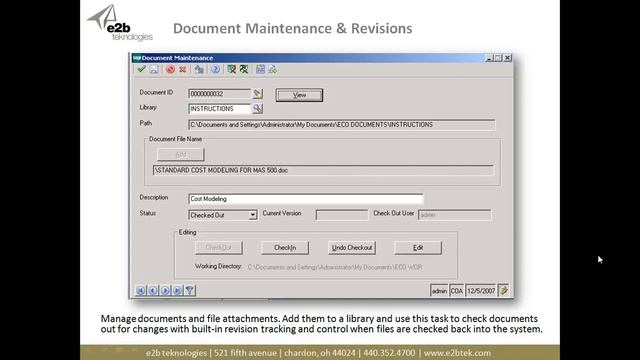
Task: Open the blue question-mark help icon
Action: tap(216, 69)
